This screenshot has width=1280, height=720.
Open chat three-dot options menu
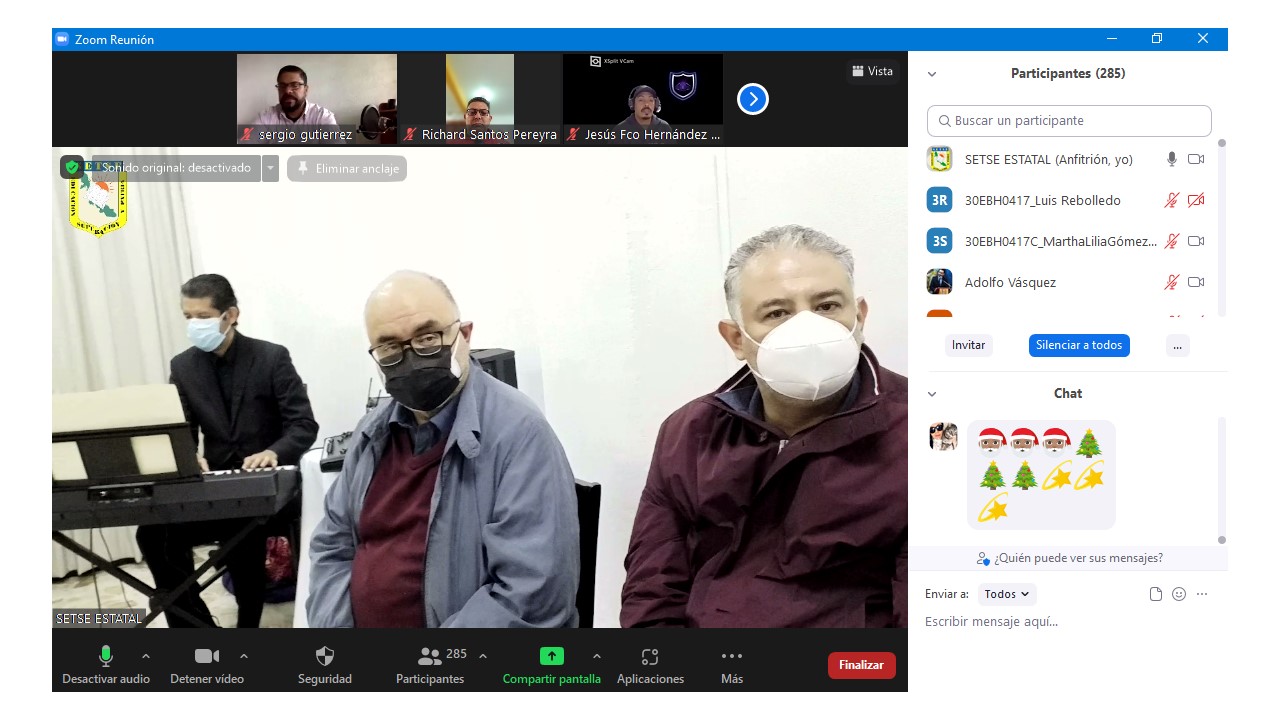click(x=1202, y=594)
